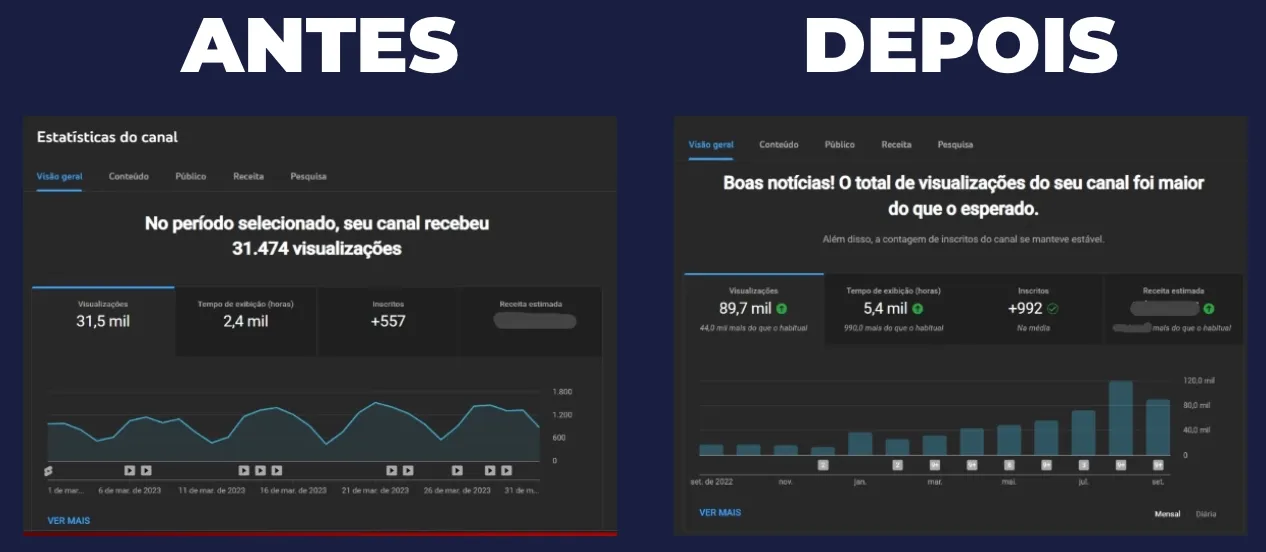Open Conteúdo tab in ANTES panel

[x=129, y=176]
